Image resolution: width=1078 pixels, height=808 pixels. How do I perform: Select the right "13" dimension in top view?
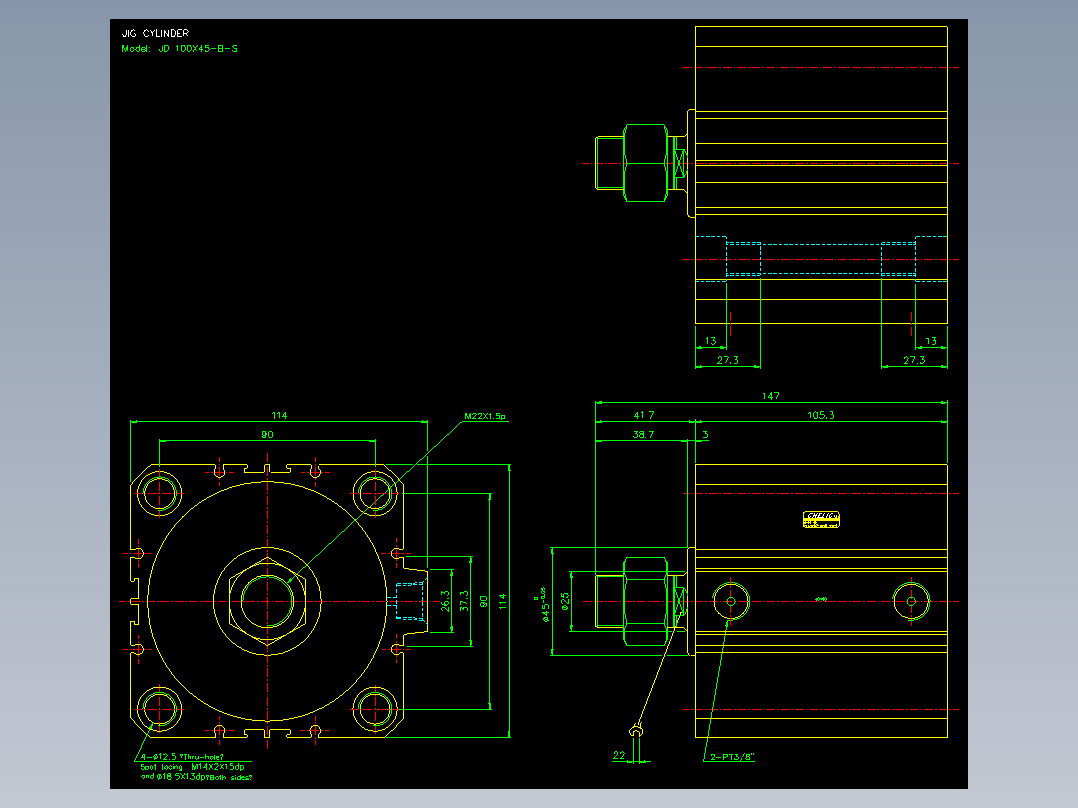[931, 340]
